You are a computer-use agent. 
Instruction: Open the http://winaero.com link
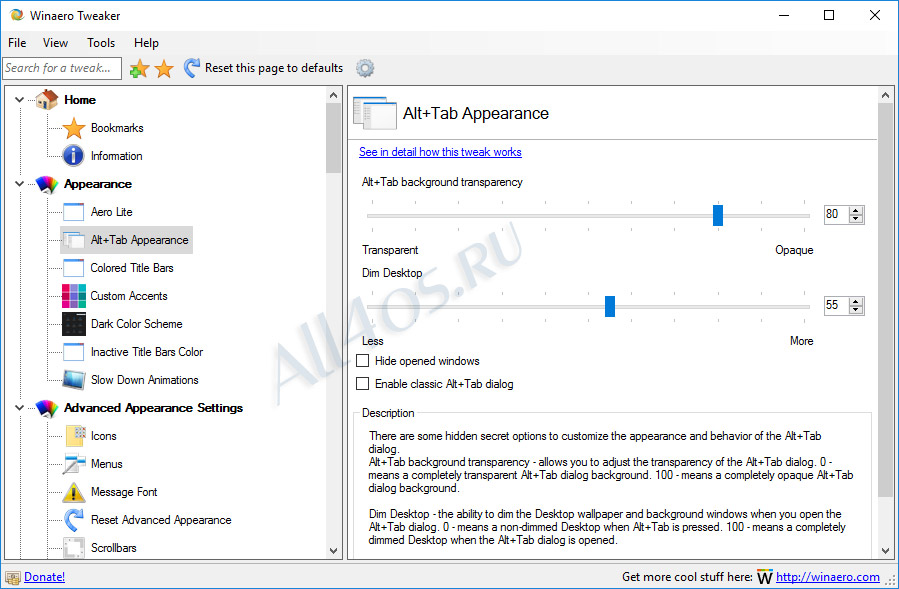[828, 577]
